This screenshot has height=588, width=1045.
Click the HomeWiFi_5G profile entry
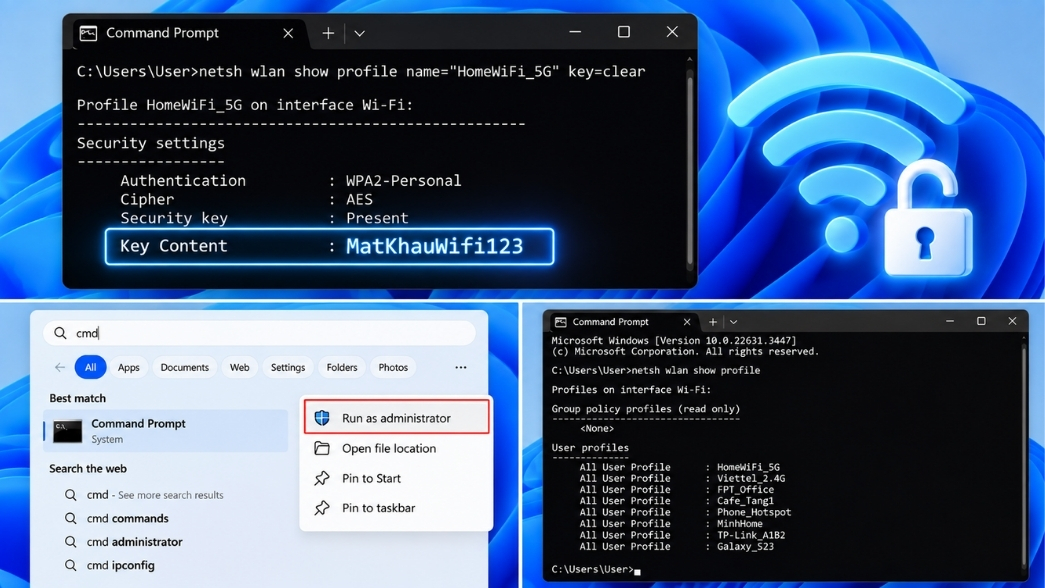click(x=748, y=467)
